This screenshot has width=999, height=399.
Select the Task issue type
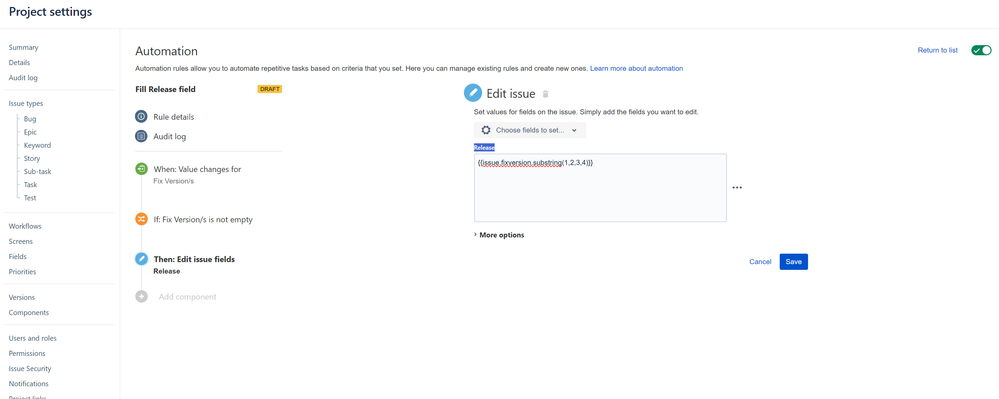click(x=31, y=185)
